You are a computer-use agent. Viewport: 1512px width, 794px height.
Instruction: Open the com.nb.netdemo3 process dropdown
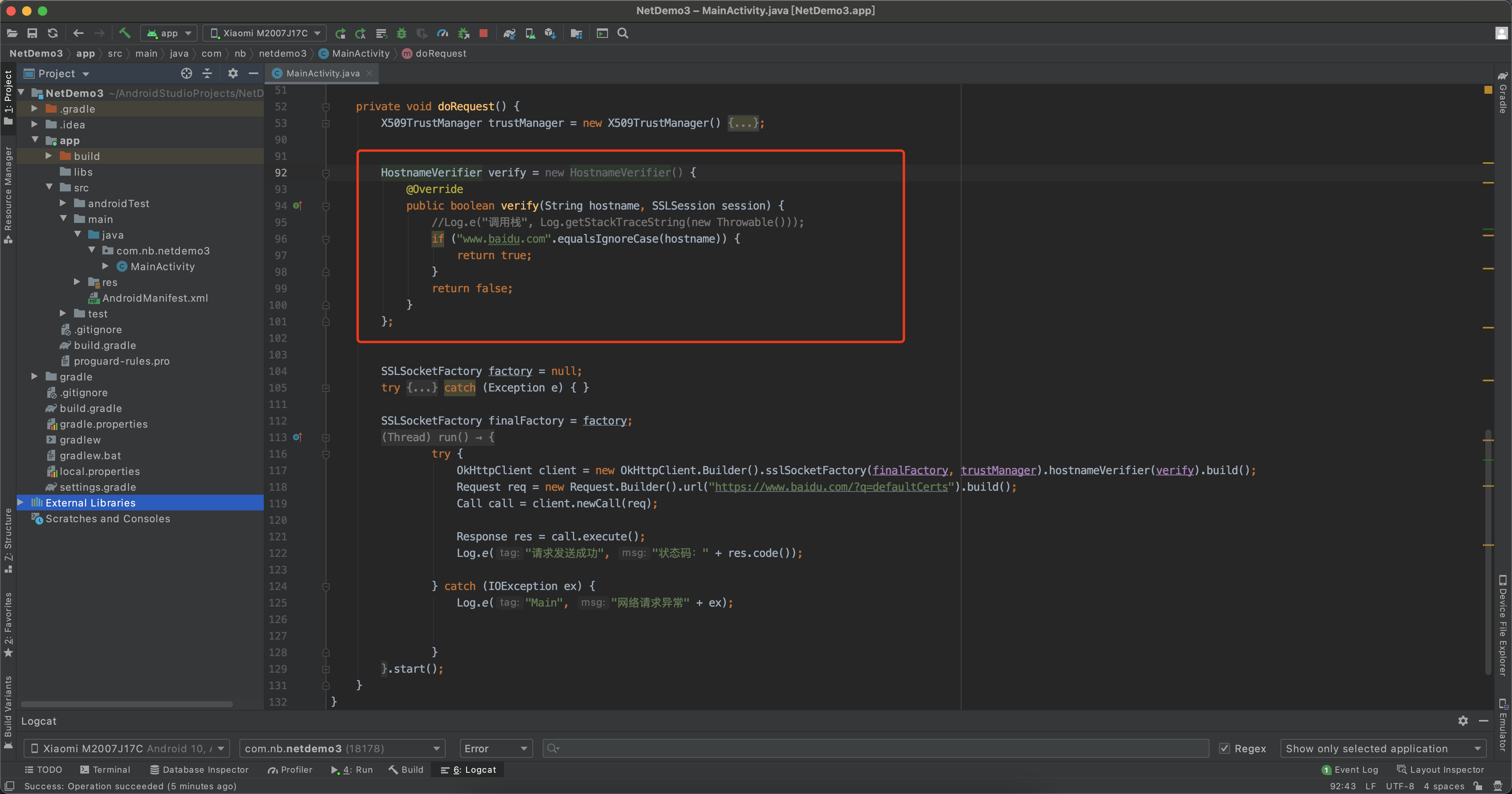(342, 748)
